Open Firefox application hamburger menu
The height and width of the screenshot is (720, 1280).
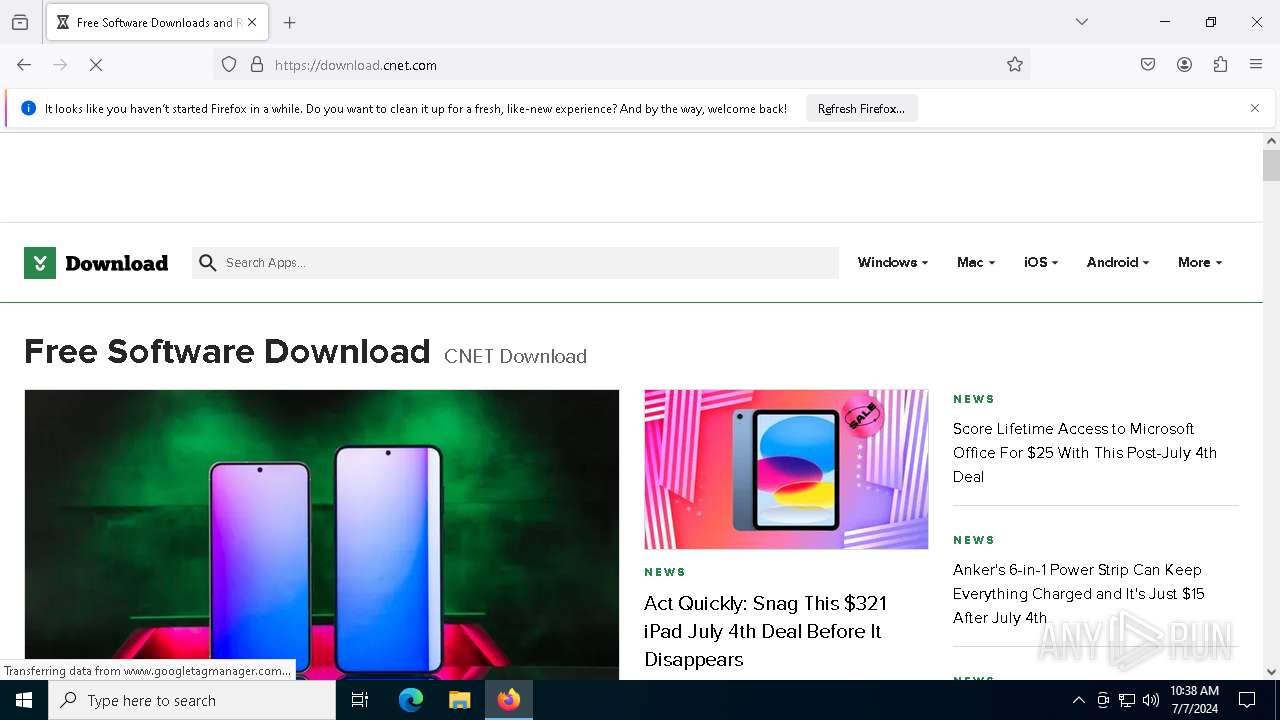click(1256, 65)
